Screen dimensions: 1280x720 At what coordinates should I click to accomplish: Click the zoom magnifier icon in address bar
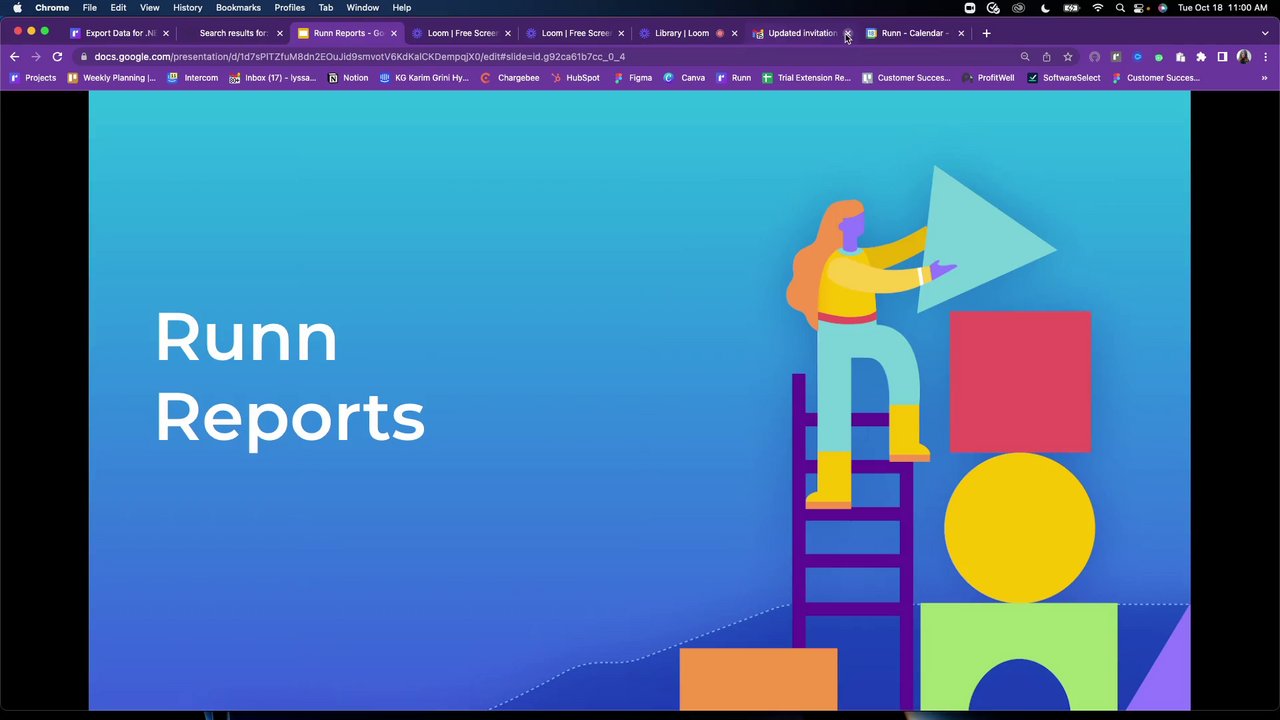(1025, 57)
